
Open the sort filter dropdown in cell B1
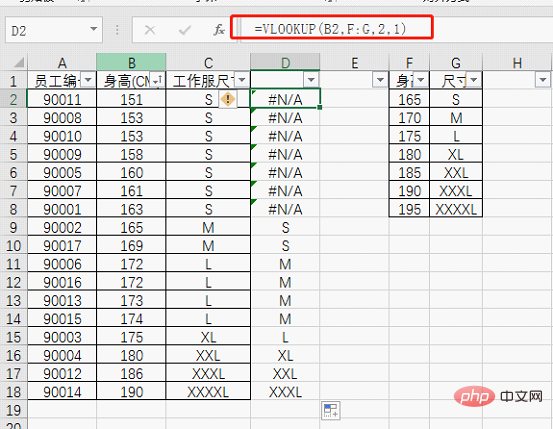tap(157, 80)
